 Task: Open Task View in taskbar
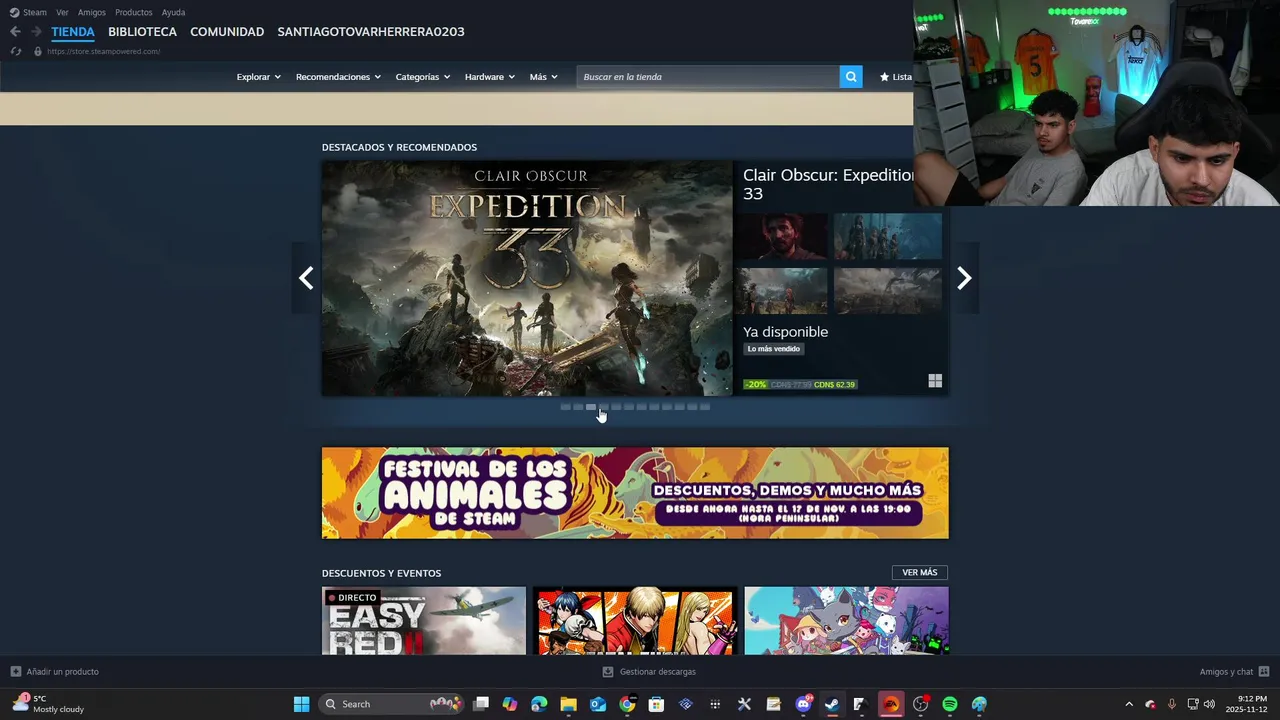481,704
